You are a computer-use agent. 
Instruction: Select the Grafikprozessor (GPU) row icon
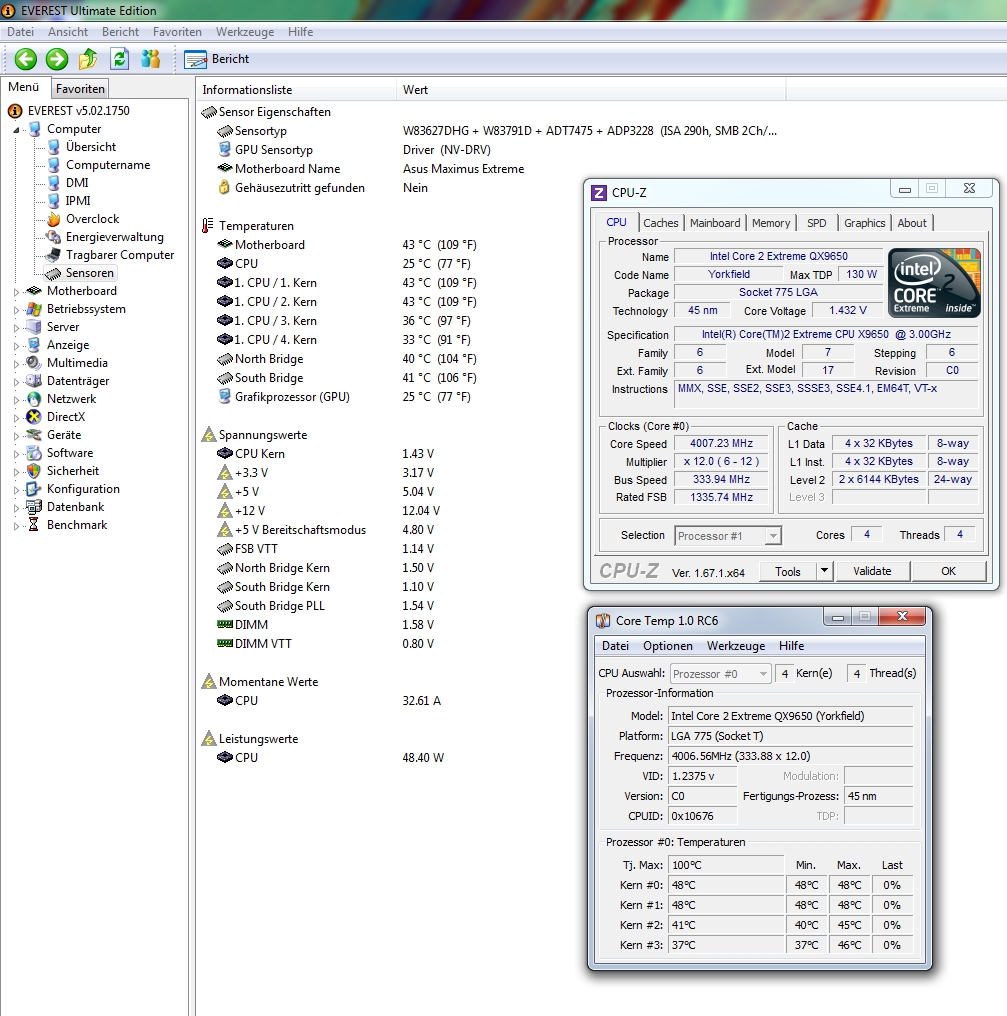coord(224,396)
